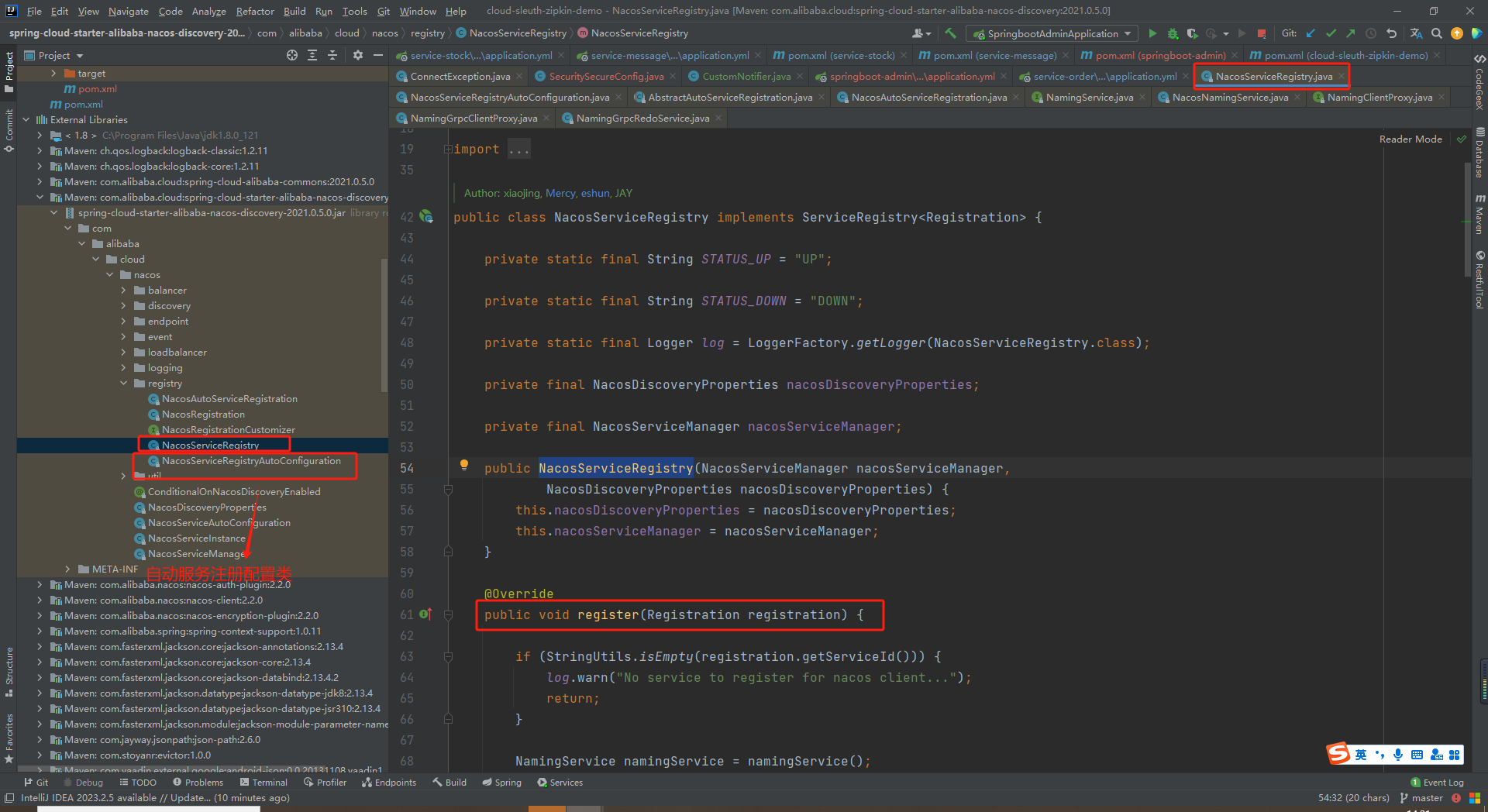Open the profiler run options dropdown arrow
Viewport: 1488px width, 812px height.
pyautogui.click(x=1226, y=33)
